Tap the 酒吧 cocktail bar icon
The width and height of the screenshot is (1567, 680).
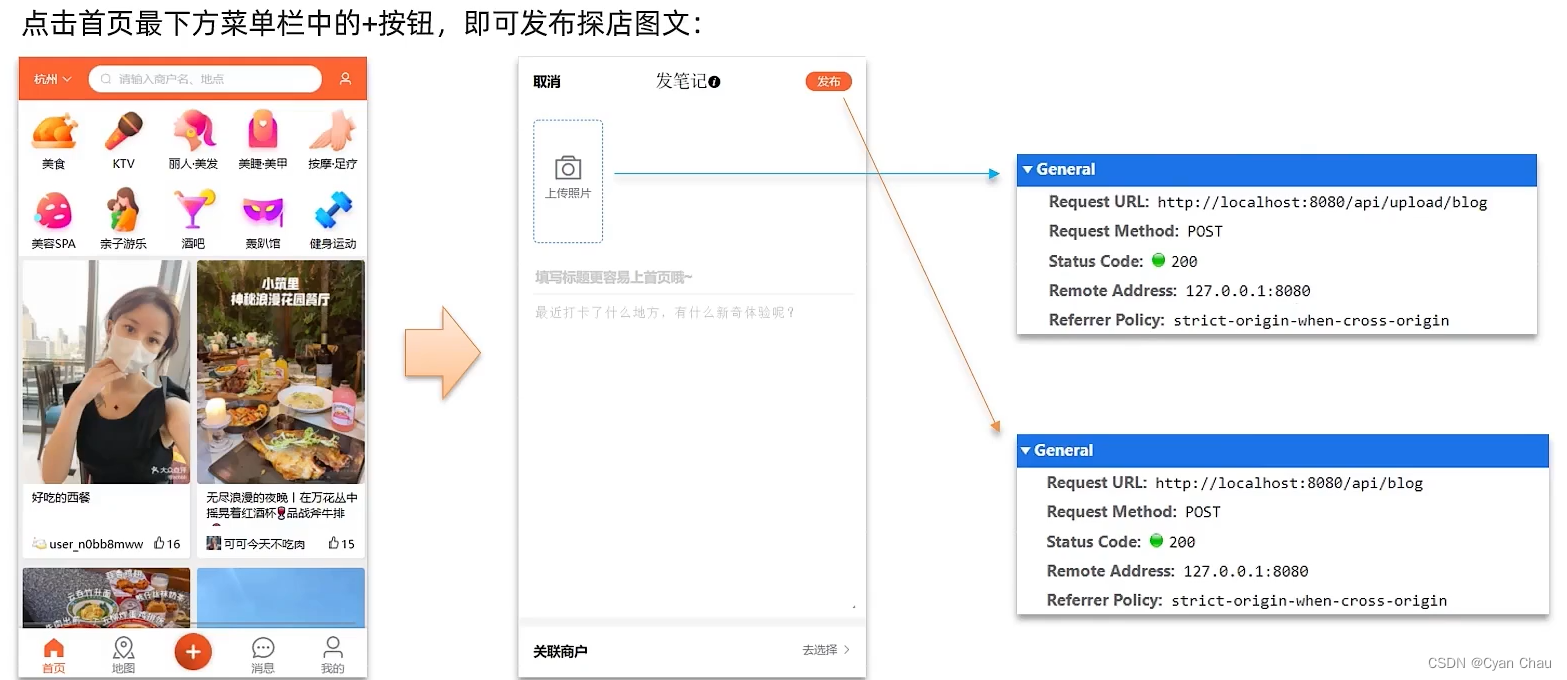(x=193, y=210)
